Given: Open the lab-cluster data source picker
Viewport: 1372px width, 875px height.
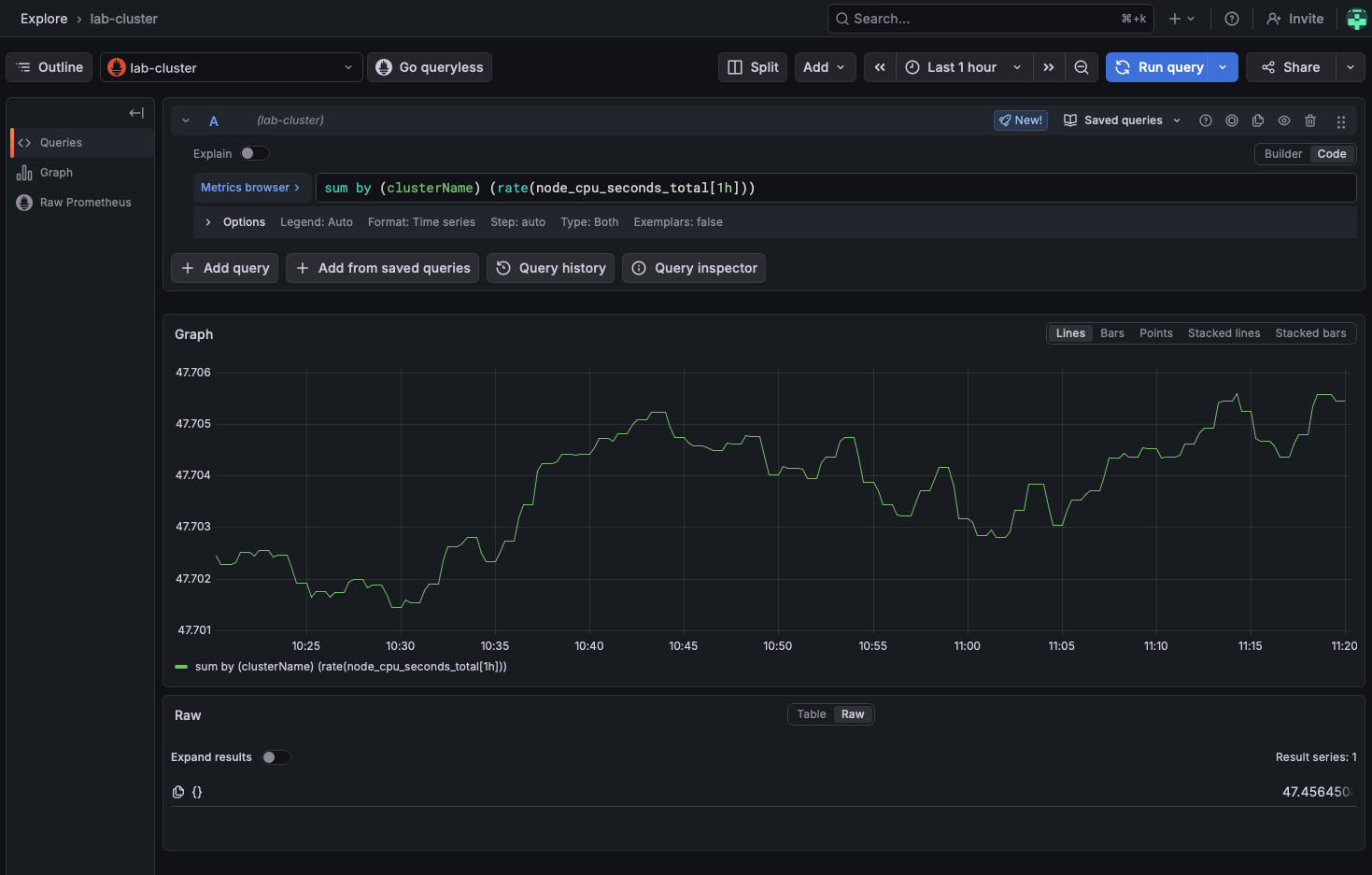Looking at the screenshot, I should (232, 67).
